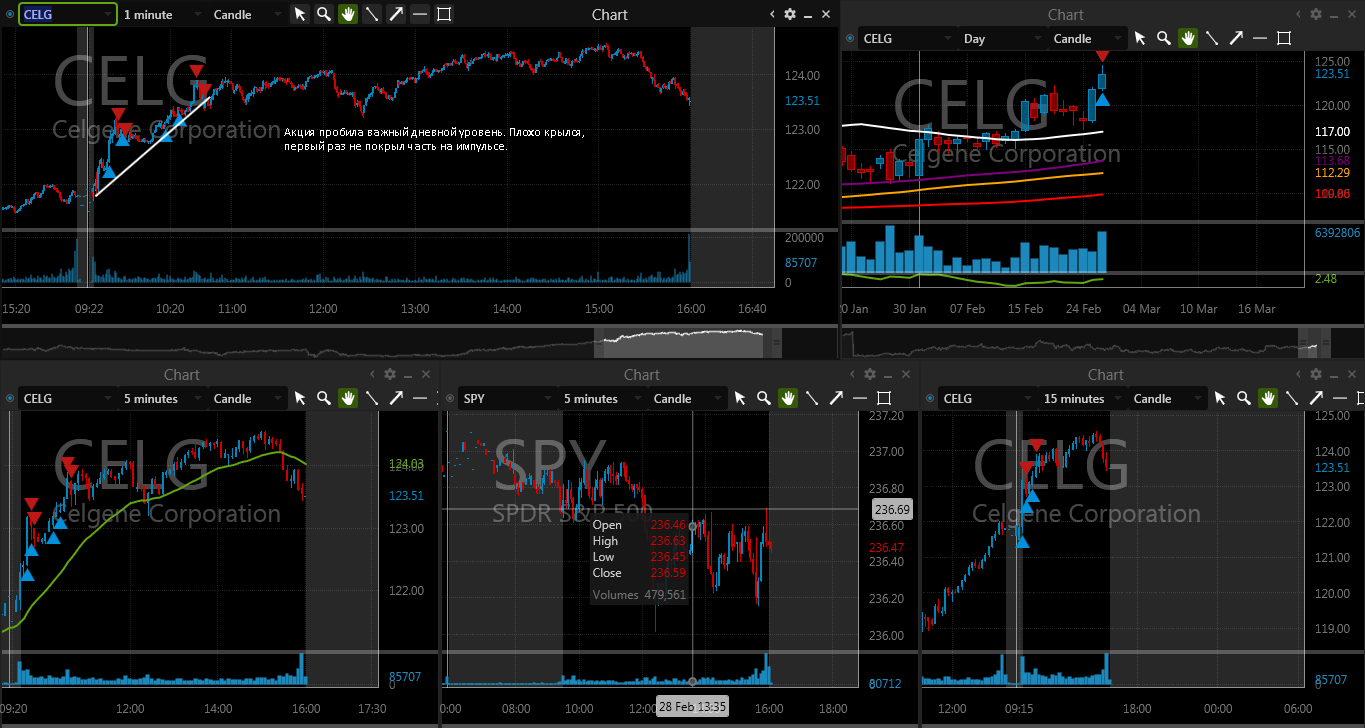Image resolution: width=1365 pixels, height=728 pixels.
Task: Activate the zoom magnifier in the 1 minute chart
Action: 324,14
